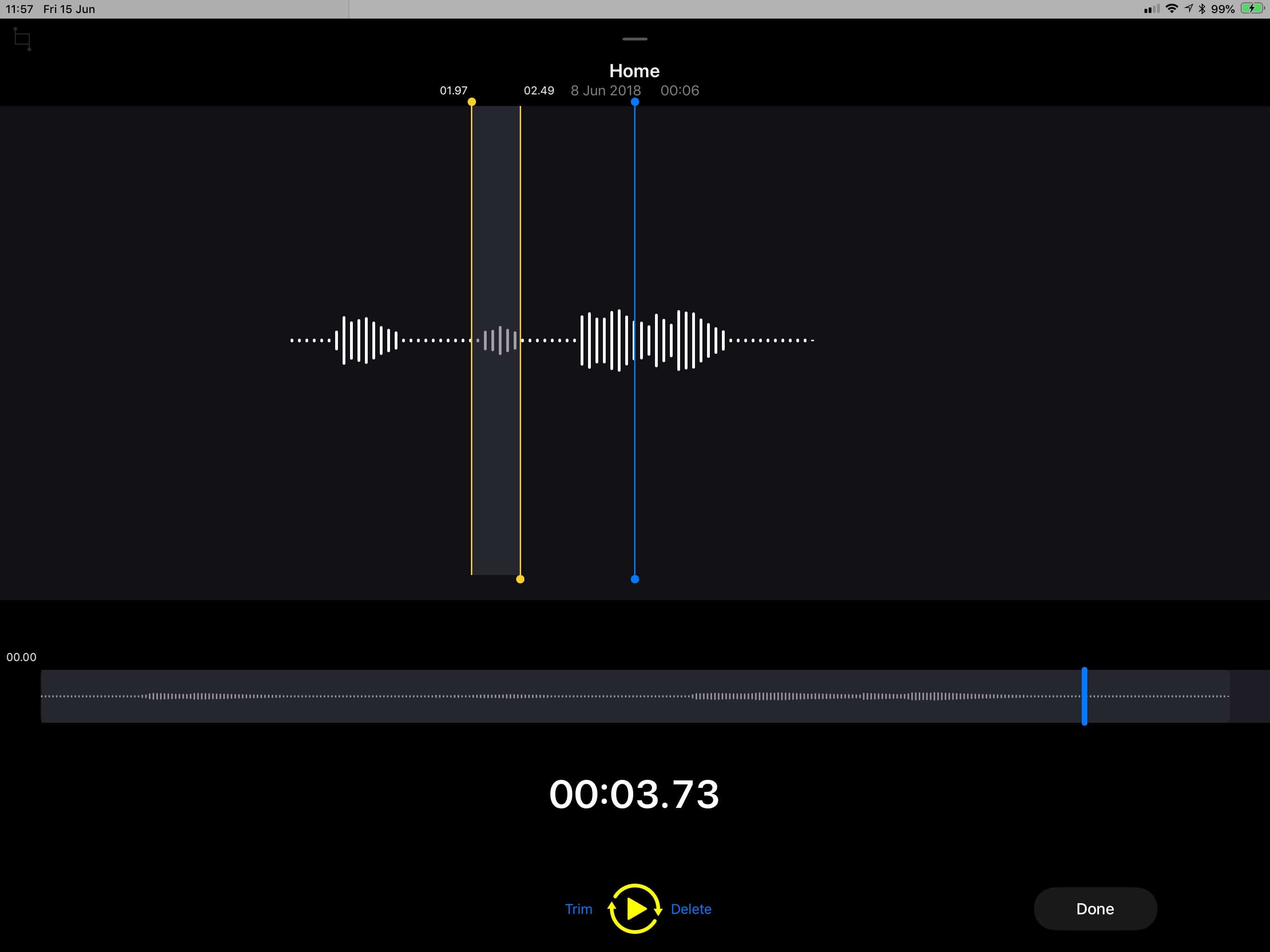The width and height of the screenshot is (1270, 952).
Task: Tap the first waveform burst on the left
Action: [366, 340]
